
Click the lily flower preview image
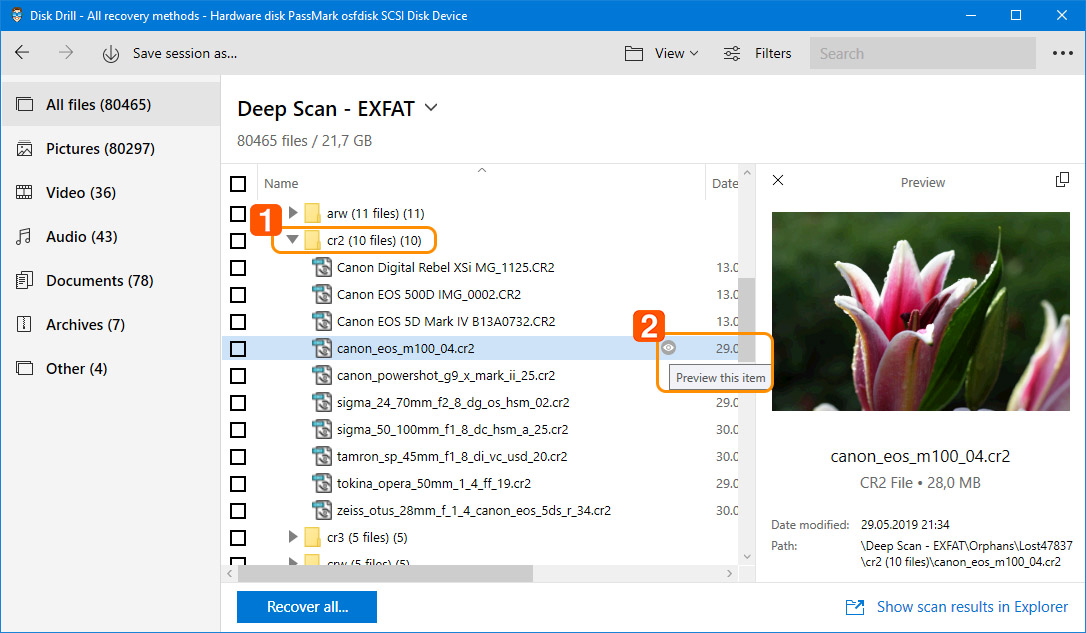point(920,312)
